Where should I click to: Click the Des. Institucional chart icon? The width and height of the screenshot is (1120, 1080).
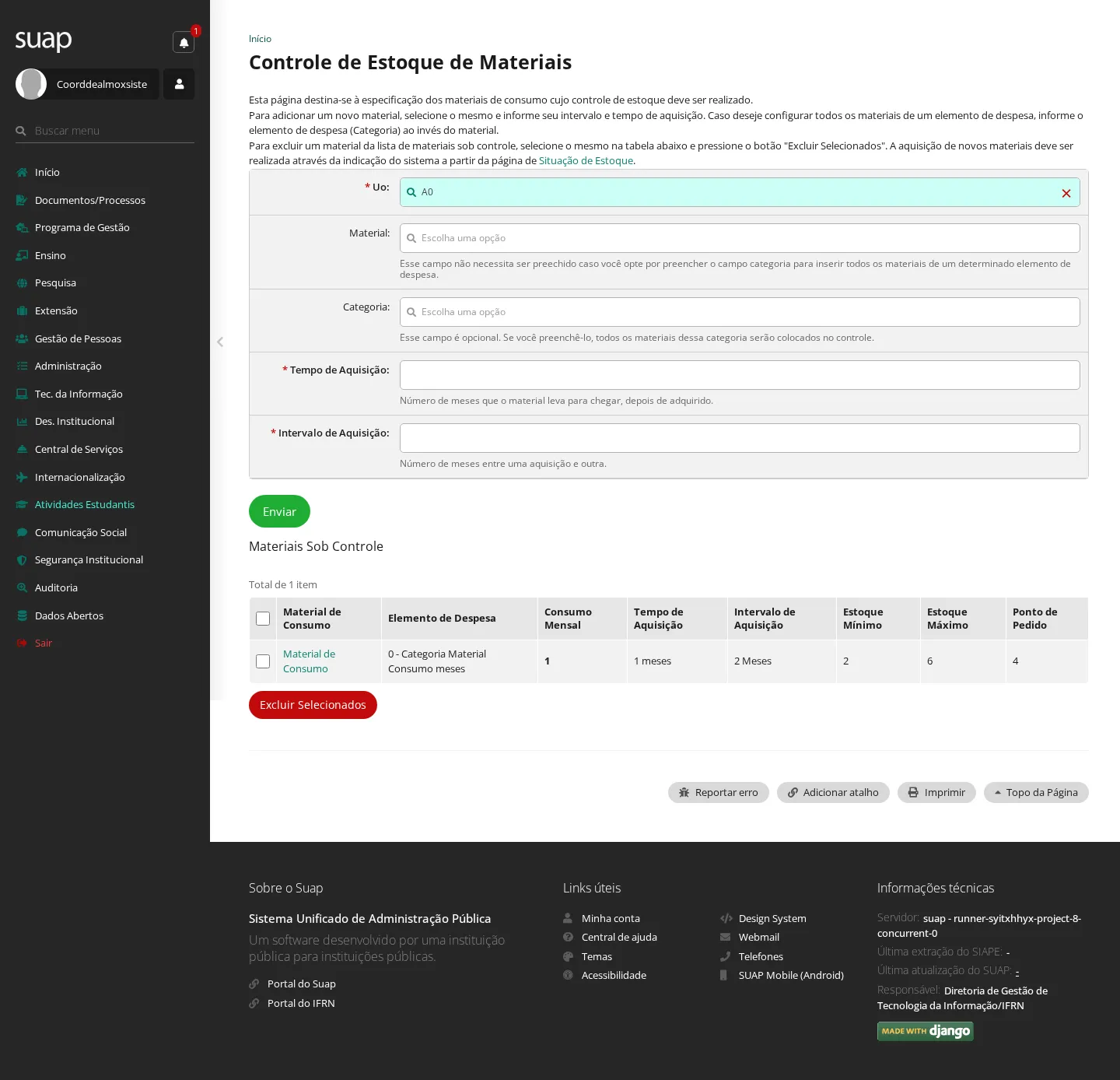pos(22,421)
